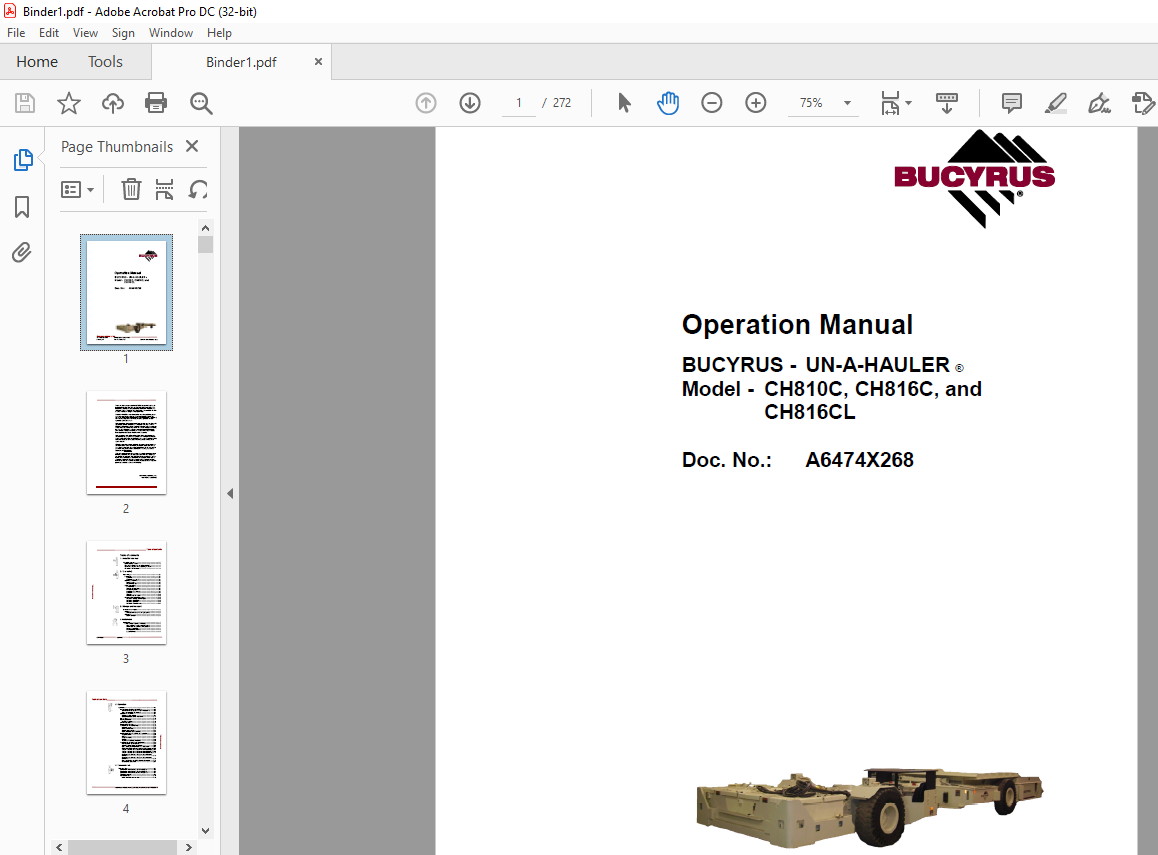Rotate page counterclockwise icon
This screenshot has height=855, width=1158.
[x=198, y=190]
